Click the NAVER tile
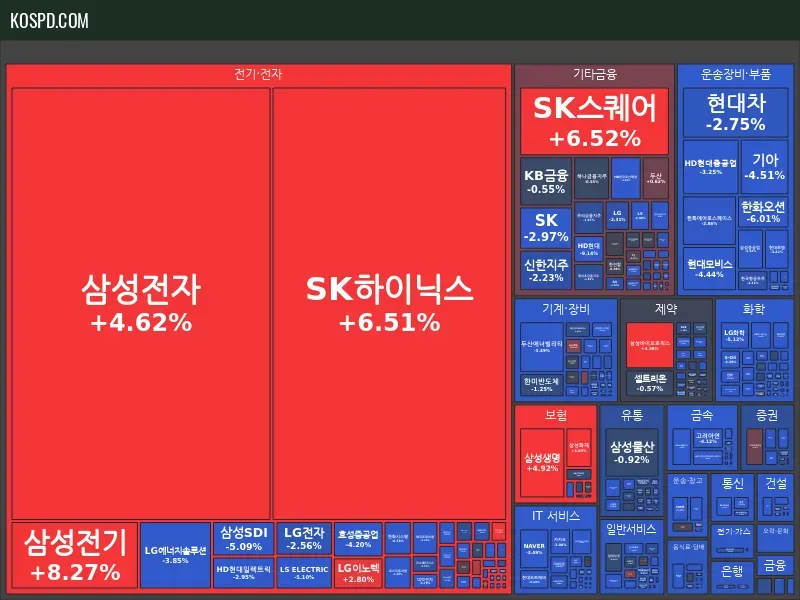800x600 pixels. pos(534,548)
